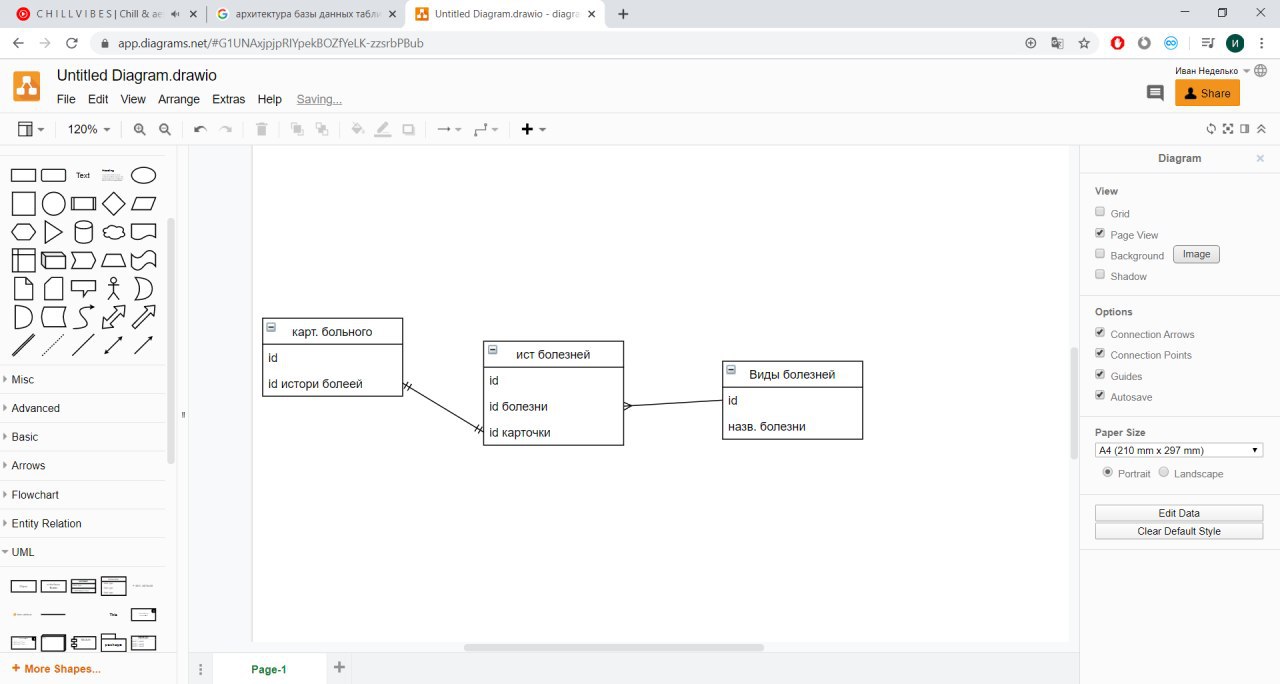Disable the Autosave checkbox

(1100, 396)
